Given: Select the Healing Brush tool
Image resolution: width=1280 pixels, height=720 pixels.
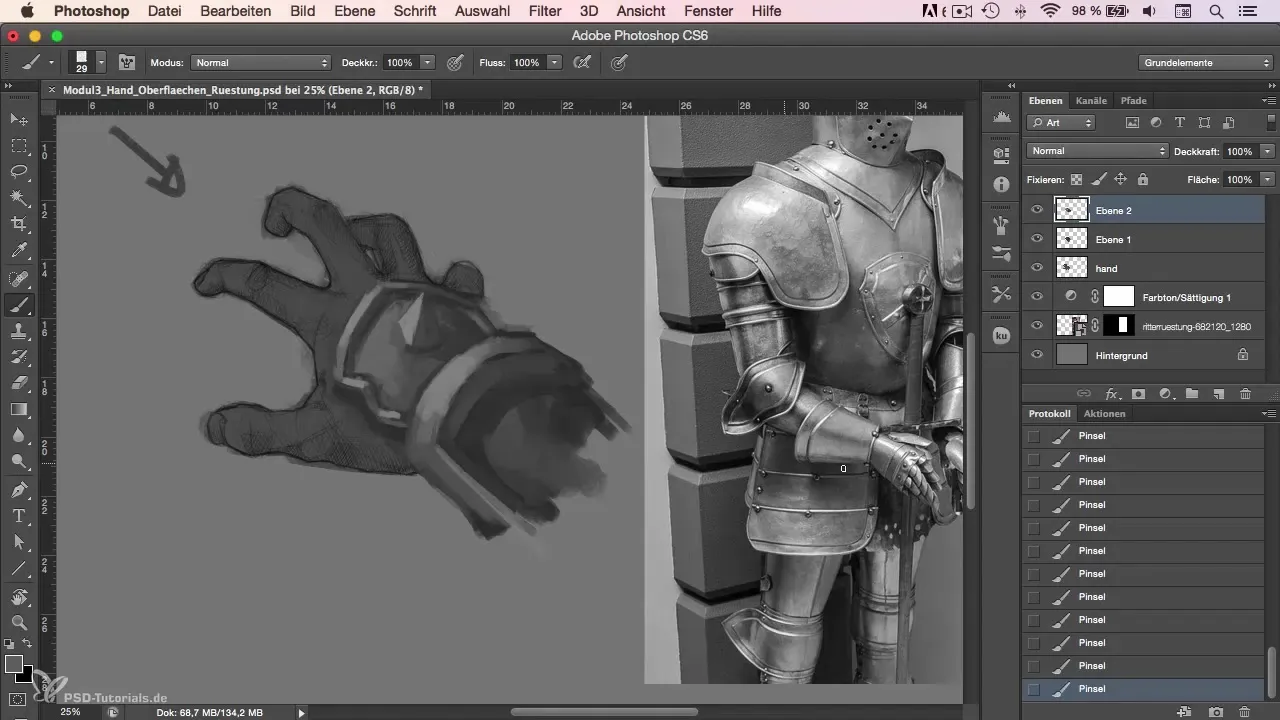Looking at the screenshot, I should tap(18, 278).
